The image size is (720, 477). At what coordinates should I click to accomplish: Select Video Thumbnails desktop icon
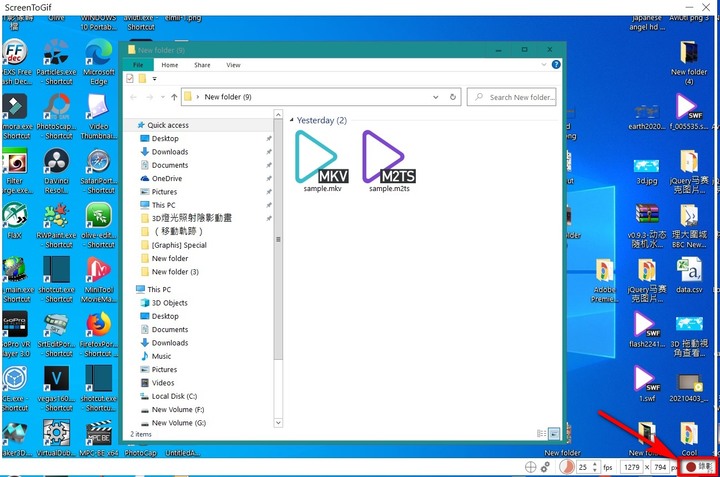[99, 117]
